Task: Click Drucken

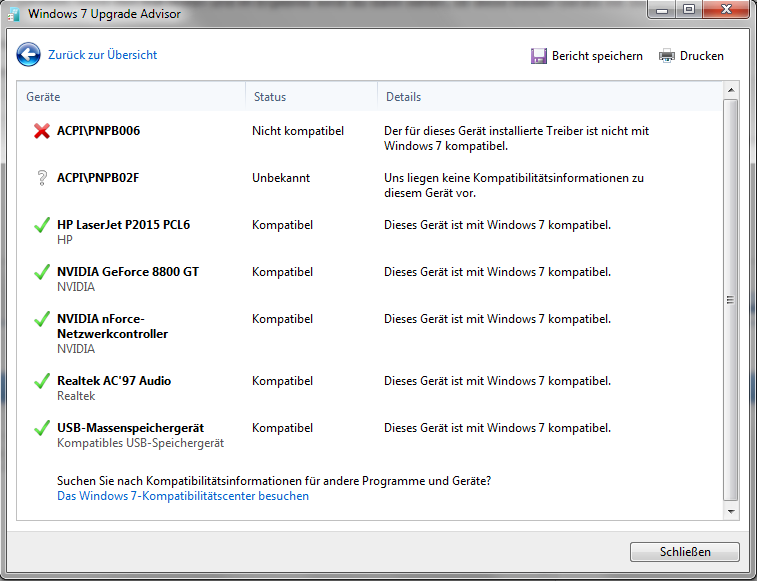Action: pyautogui.click(x=701, y=56)
